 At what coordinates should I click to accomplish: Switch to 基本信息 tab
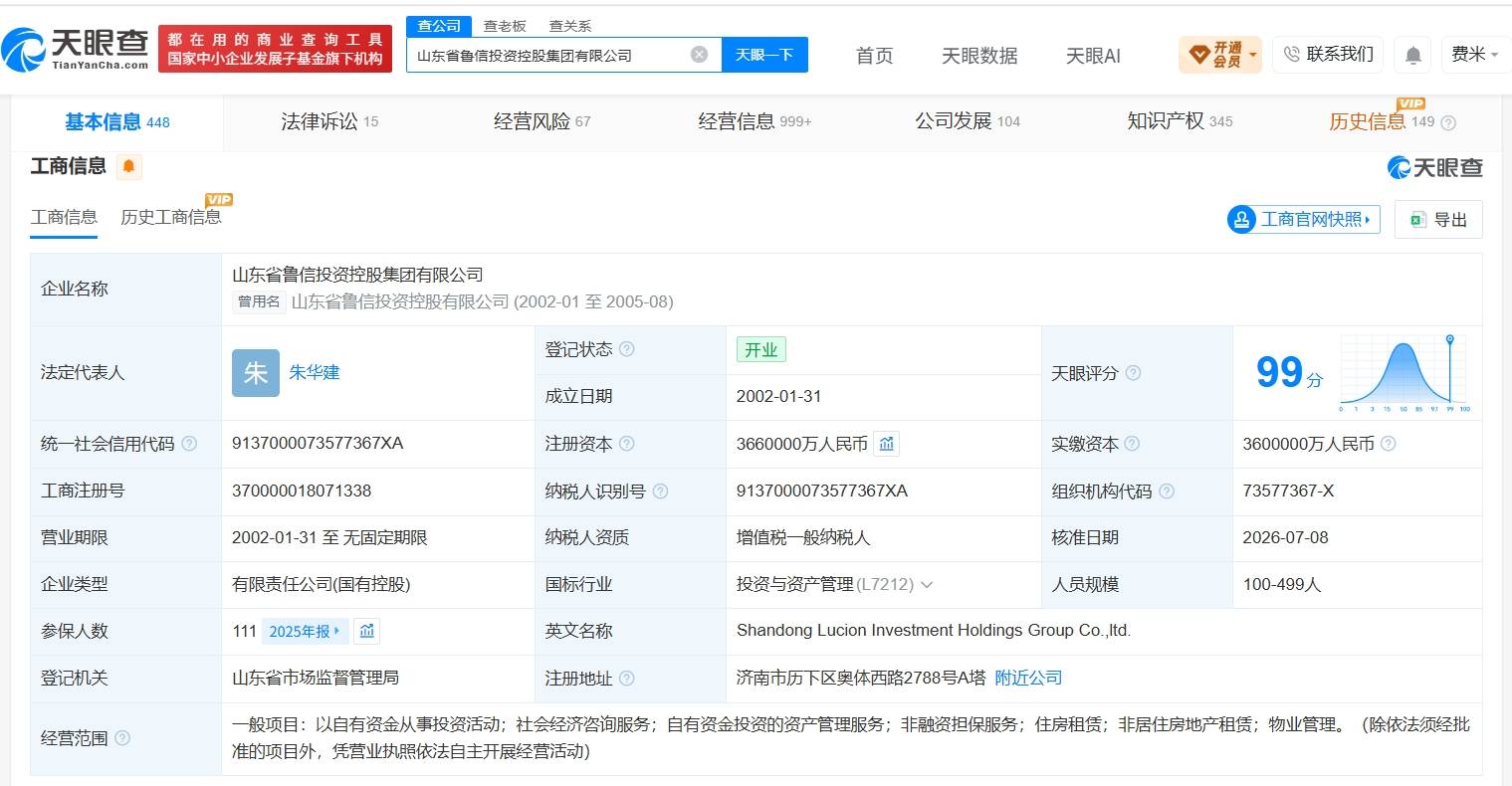pyautogui.click(x=117, y=122)
